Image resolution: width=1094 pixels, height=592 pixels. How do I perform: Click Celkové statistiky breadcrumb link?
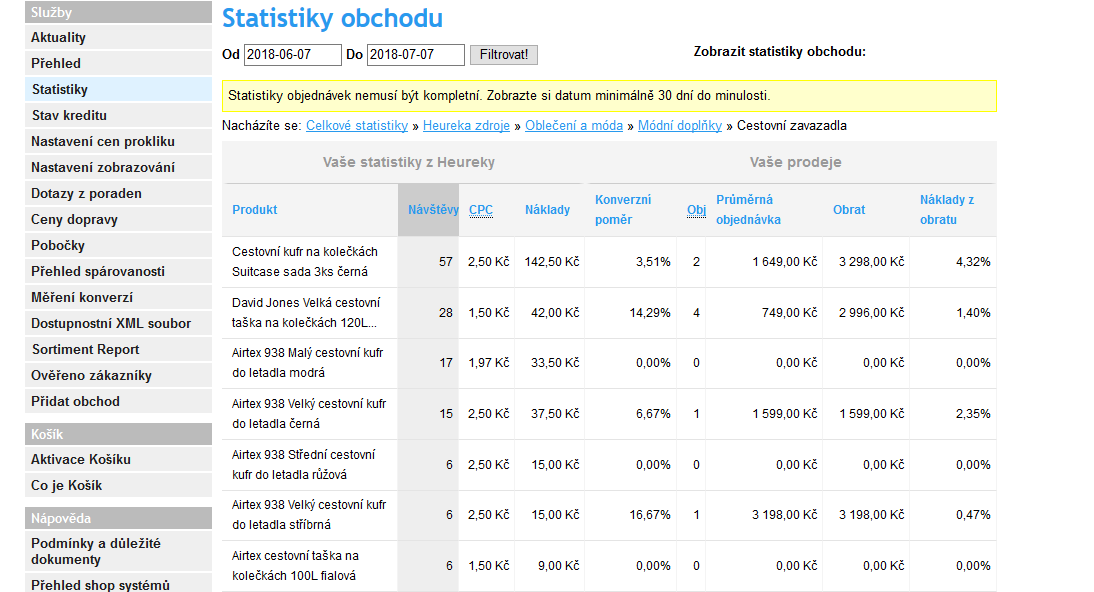pyautogui.click(x=357, y=126)
